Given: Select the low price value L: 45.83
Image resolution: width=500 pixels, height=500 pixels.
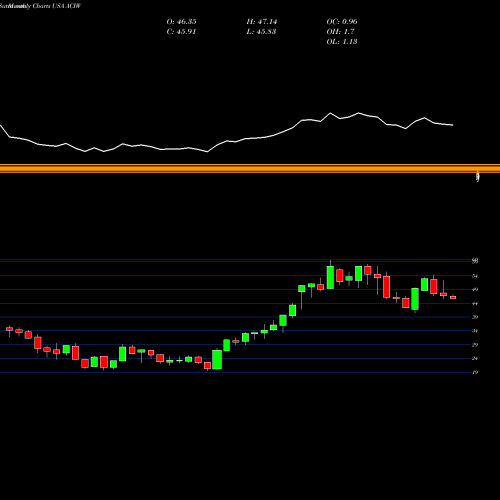Looking at the screenshot, I should click(x=261, y=32).
